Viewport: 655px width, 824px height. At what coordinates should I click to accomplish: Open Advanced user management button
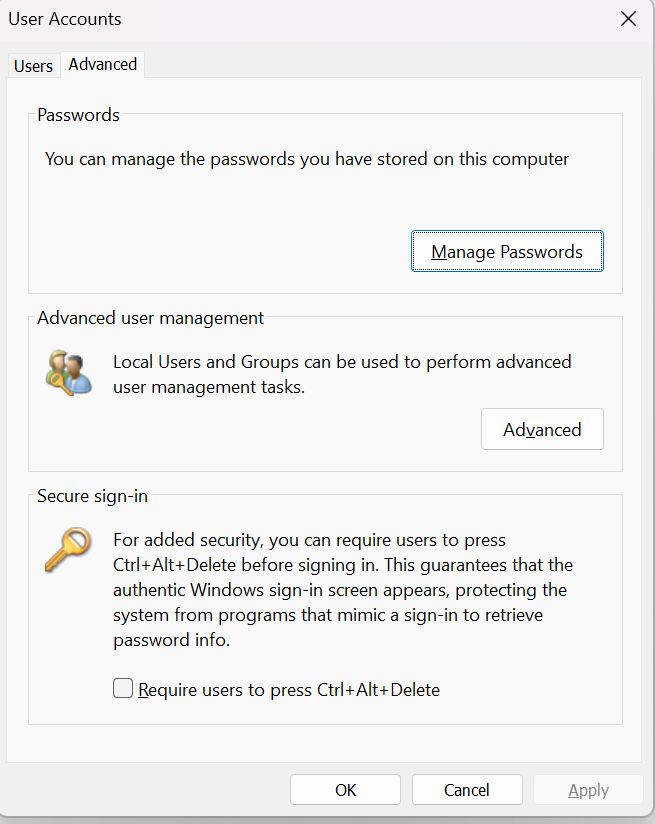(x=542, y=429)
